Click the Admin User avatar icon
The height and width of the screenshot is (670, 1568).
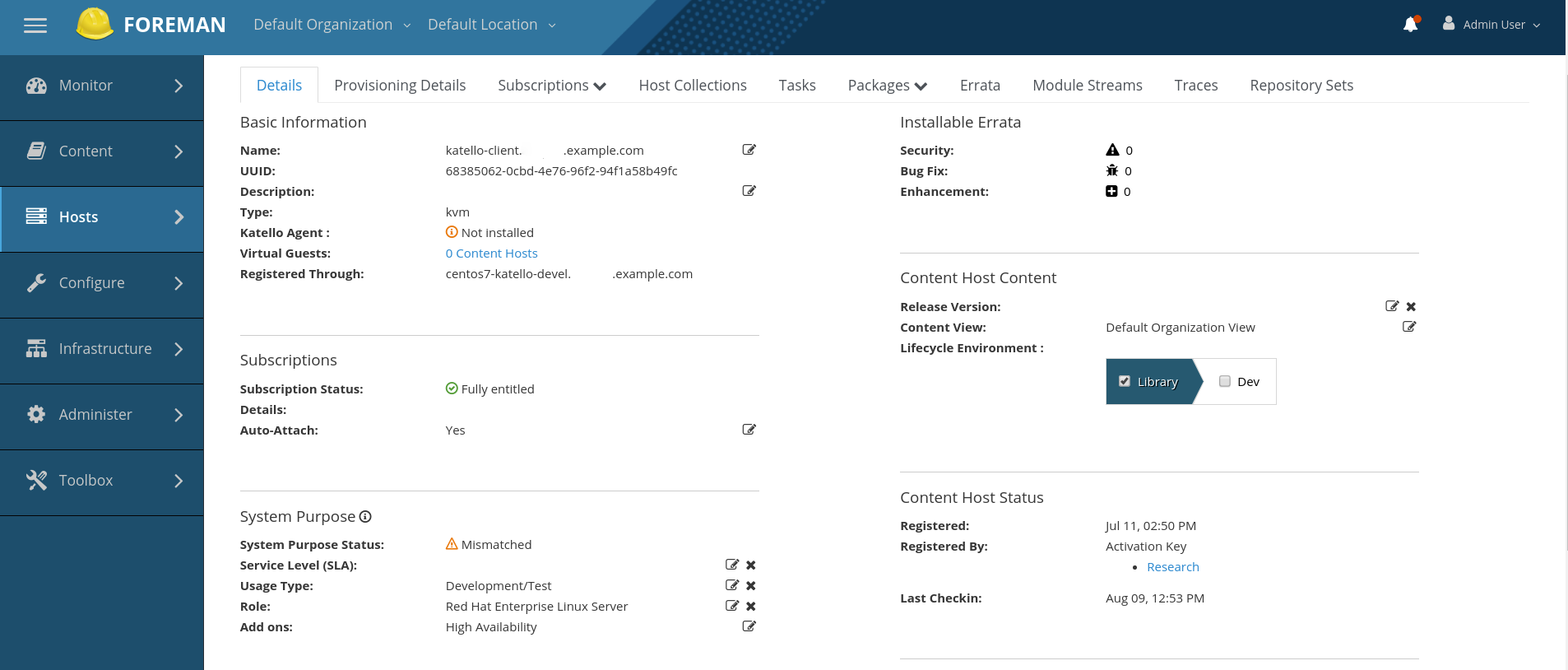(1449, 23)
